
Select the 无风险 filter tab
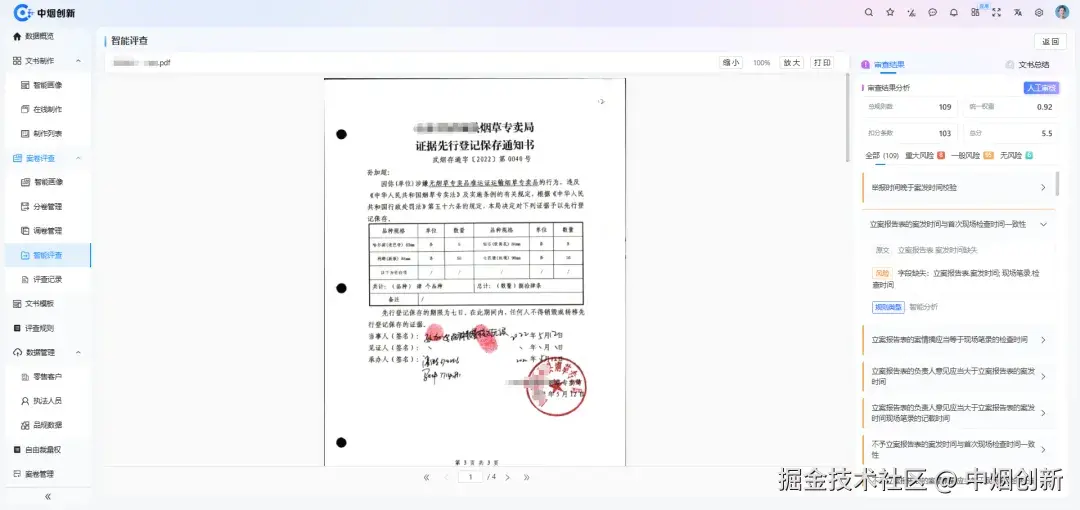(x=1016, y=155)
